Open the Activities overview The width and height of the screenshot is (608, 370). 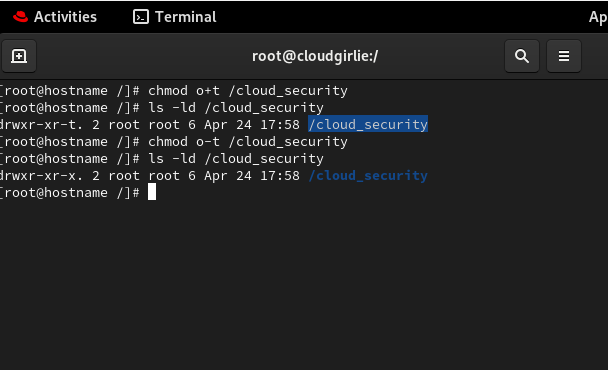(55, 17)
